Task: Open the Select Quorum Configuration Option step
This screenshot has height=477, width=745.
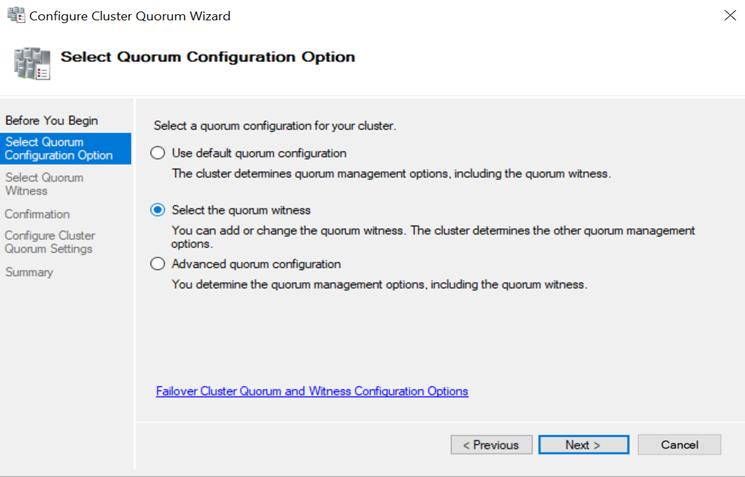Action: [59, 149]
